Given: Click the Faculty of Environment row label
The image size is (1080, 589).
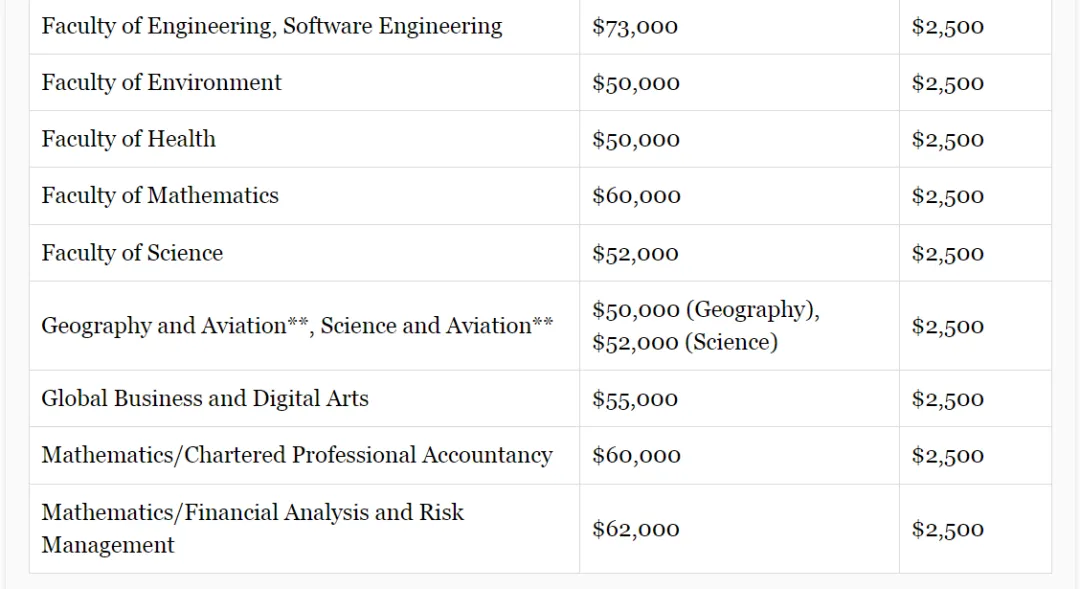Looking at the screenshot, I should coord(161,83).
